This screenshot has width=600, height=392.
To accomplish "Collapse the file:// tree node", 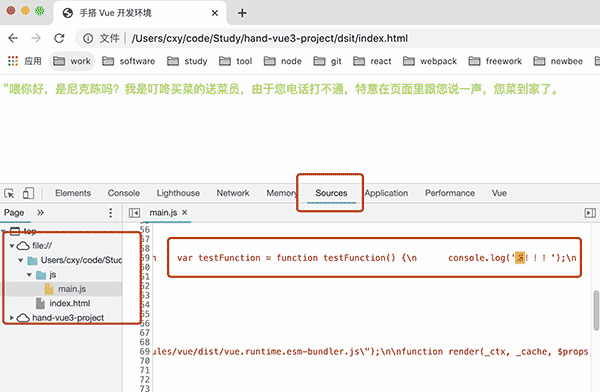I will point(12,246).
